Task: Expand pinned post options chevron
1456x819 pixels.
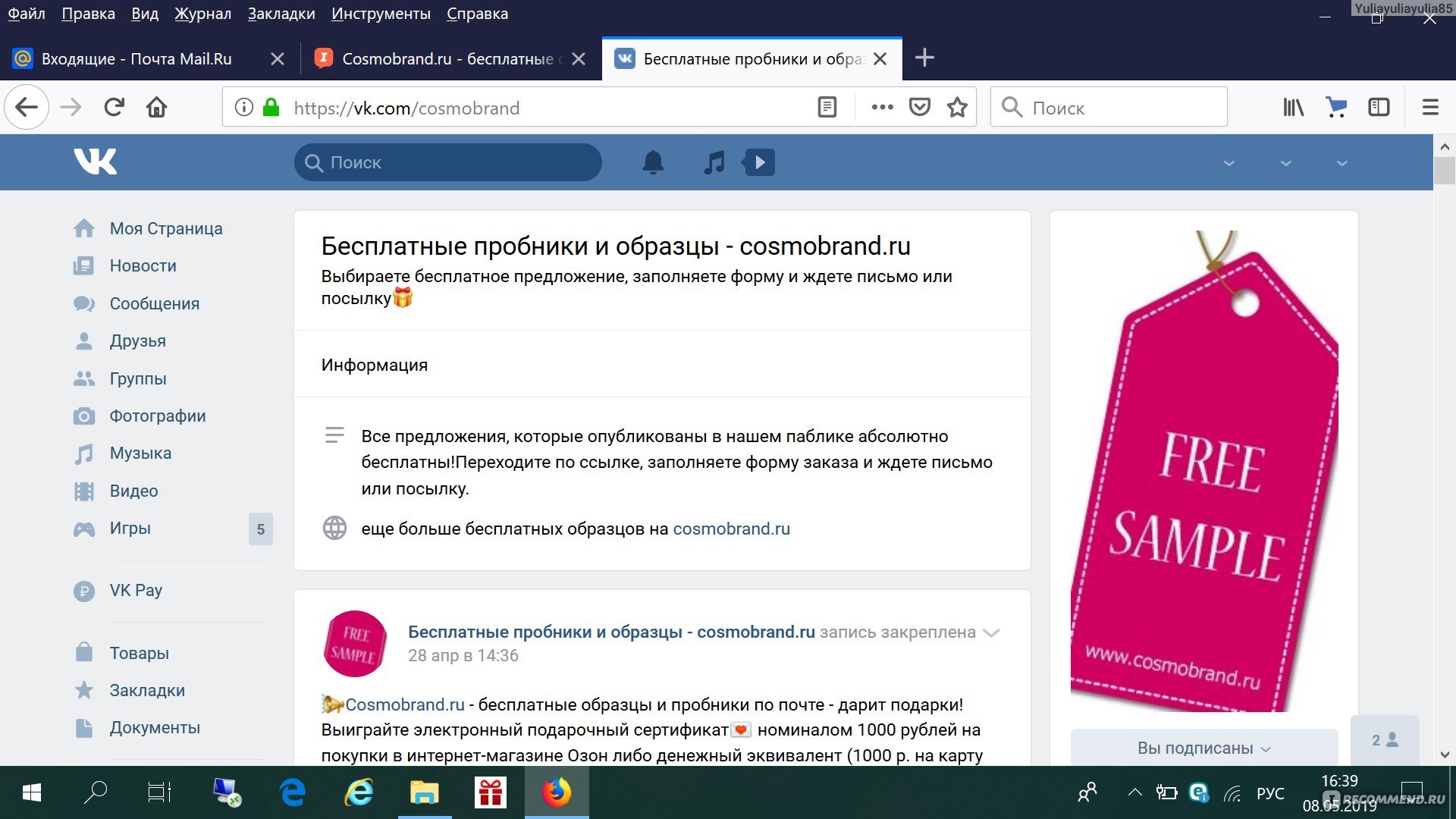Action: pyautogui.click(x=991, y=632)
